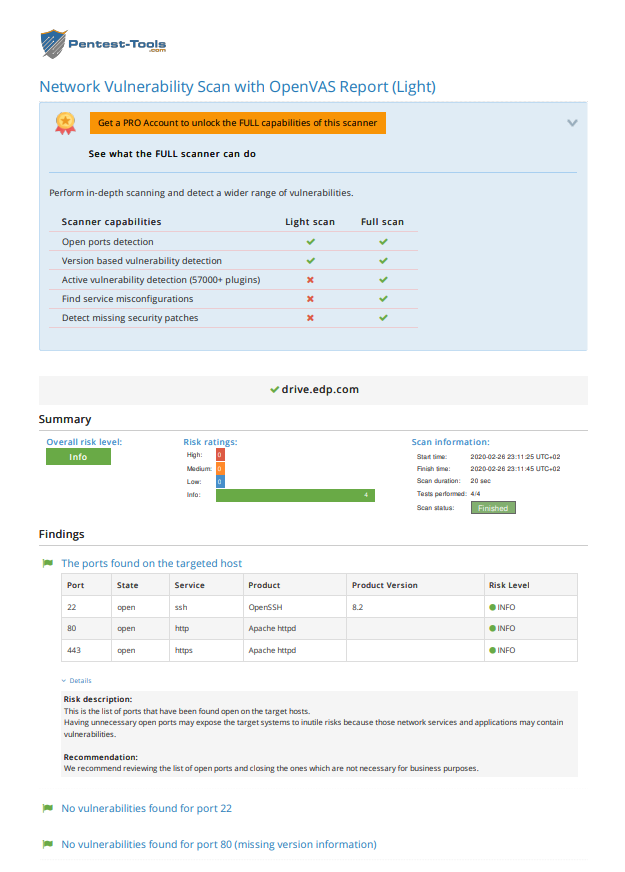Click the flag icon beside port 80 finding
This screenshot has height=872, width=625.
pos(48,844)
